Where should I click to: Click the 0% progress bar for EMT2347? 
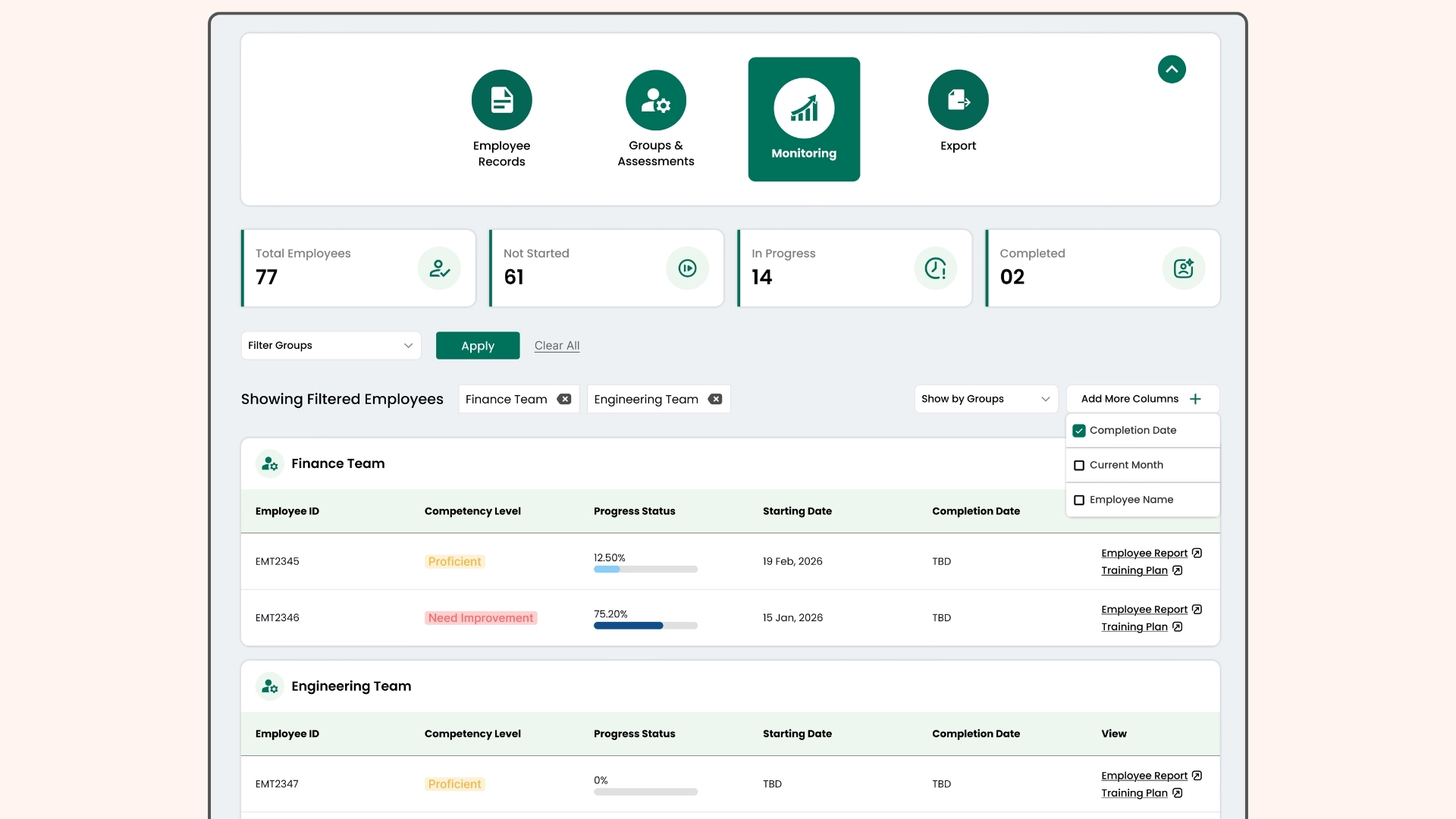[x=645, y=792]
